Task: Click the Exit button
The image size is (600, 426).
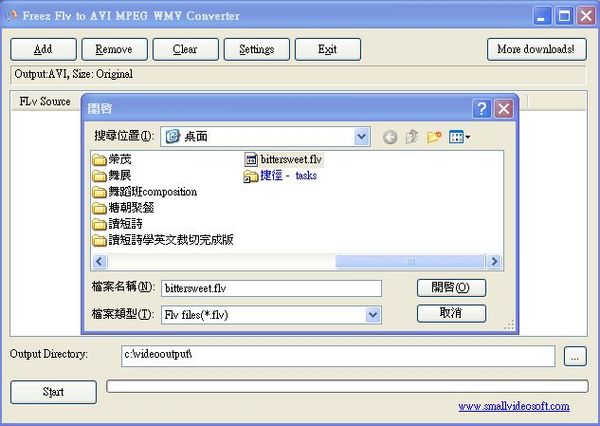Action: pyautogui.click(x=328, y=49)
